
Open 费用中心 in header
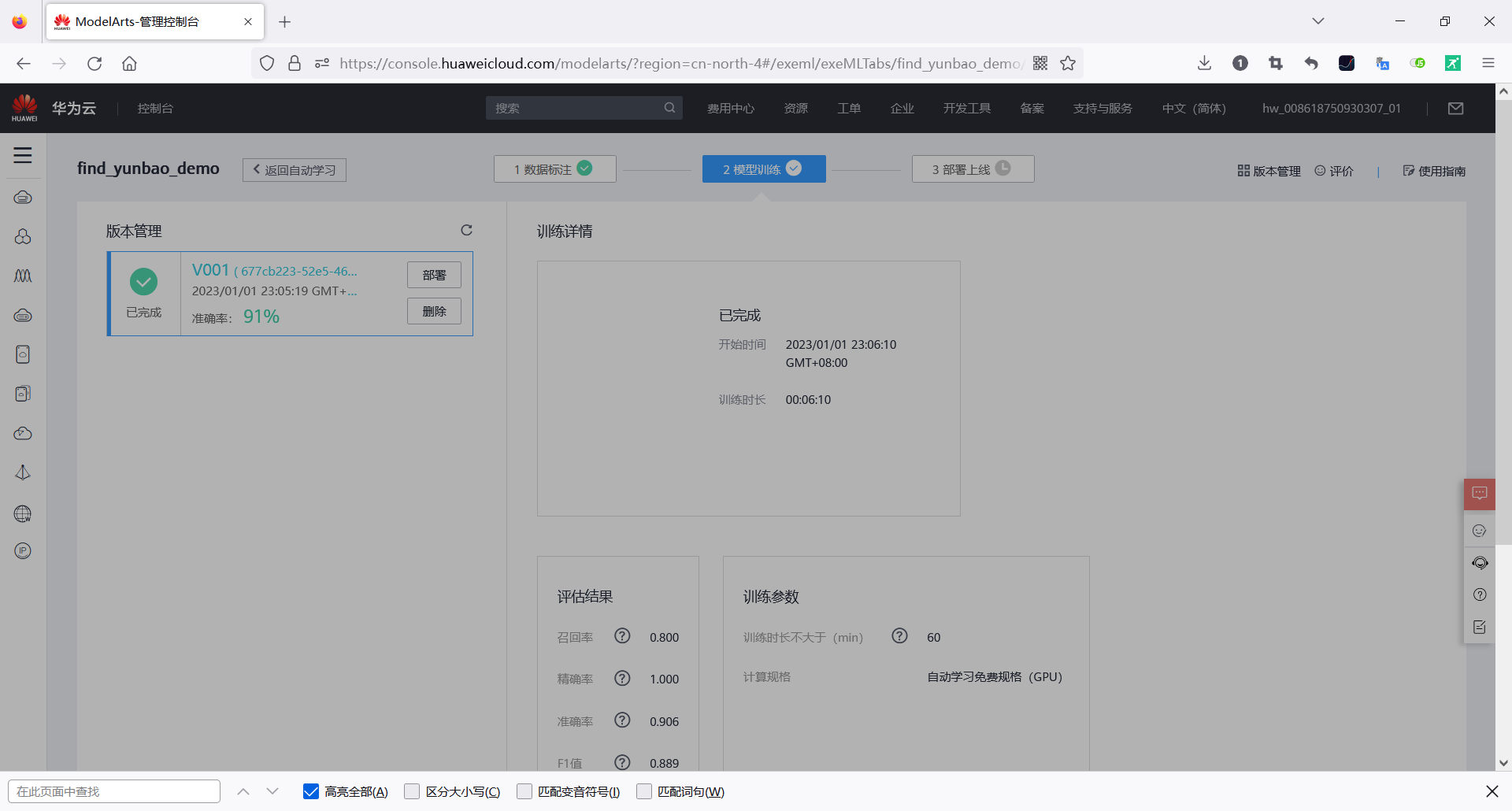click(731, 108)
